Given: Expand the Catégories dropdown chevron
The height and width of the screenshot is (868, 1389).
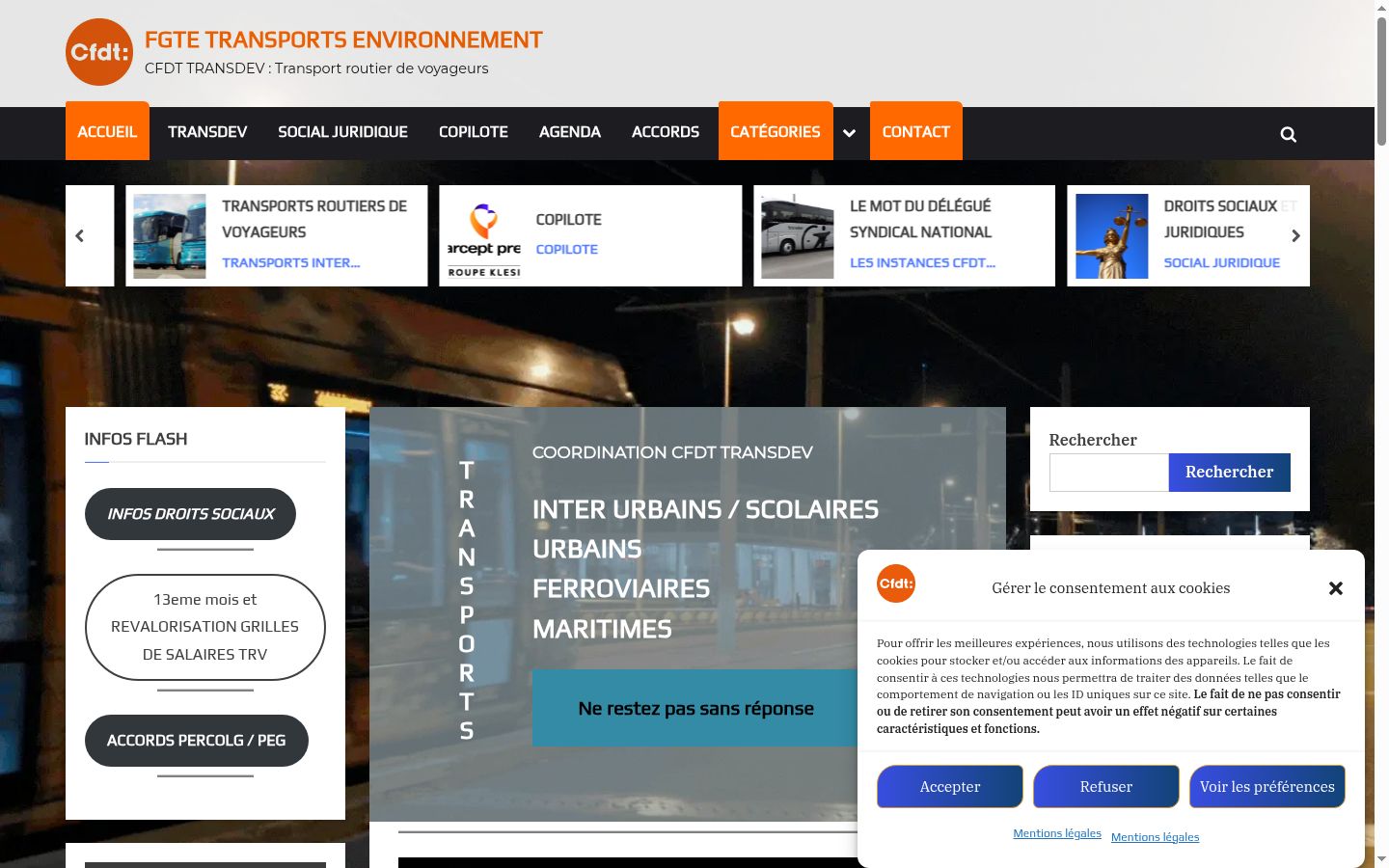Looking at the screenshot, I should (849, 133).
